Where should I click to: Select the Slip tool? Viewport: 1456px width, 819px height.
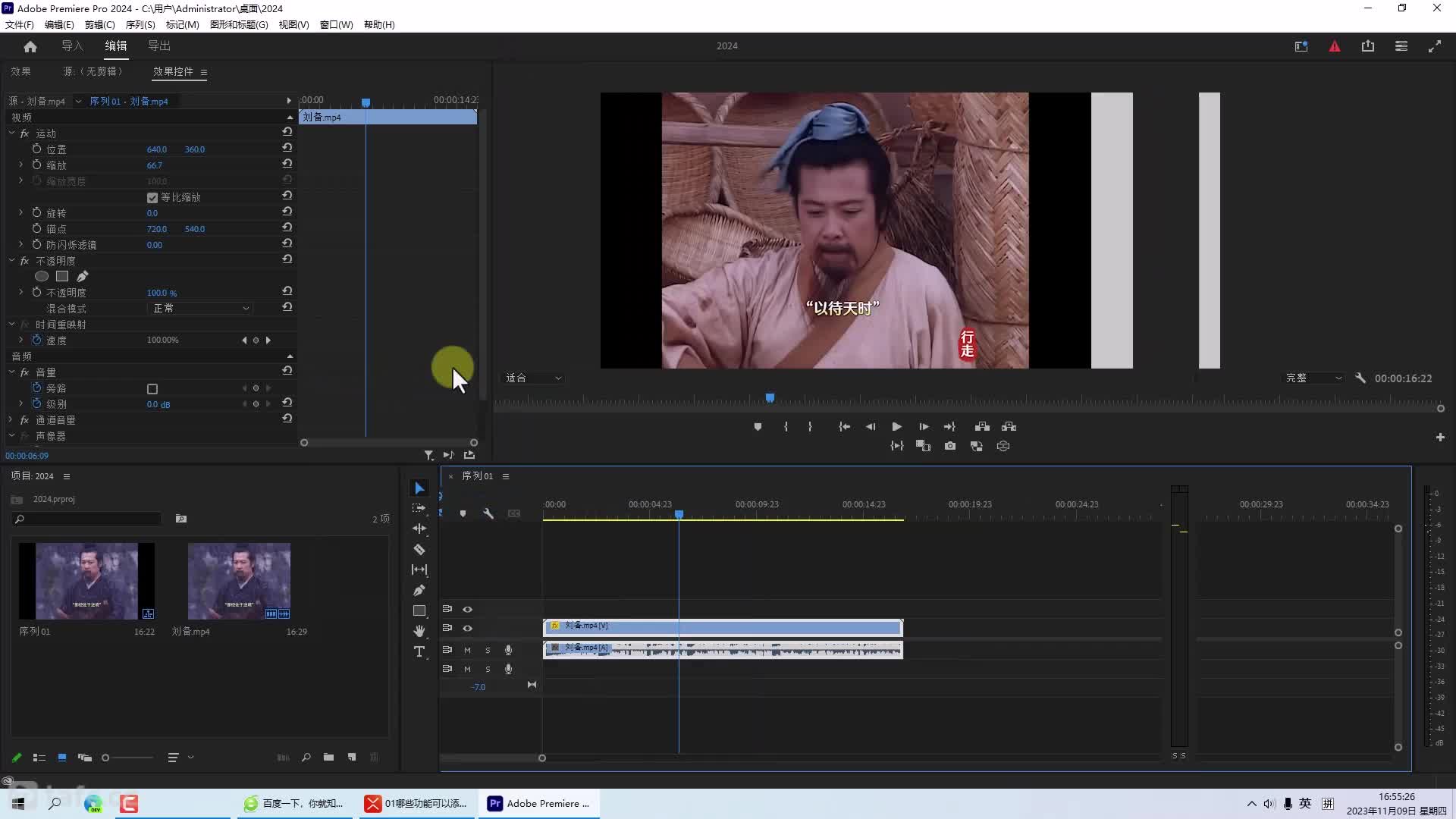419,570
